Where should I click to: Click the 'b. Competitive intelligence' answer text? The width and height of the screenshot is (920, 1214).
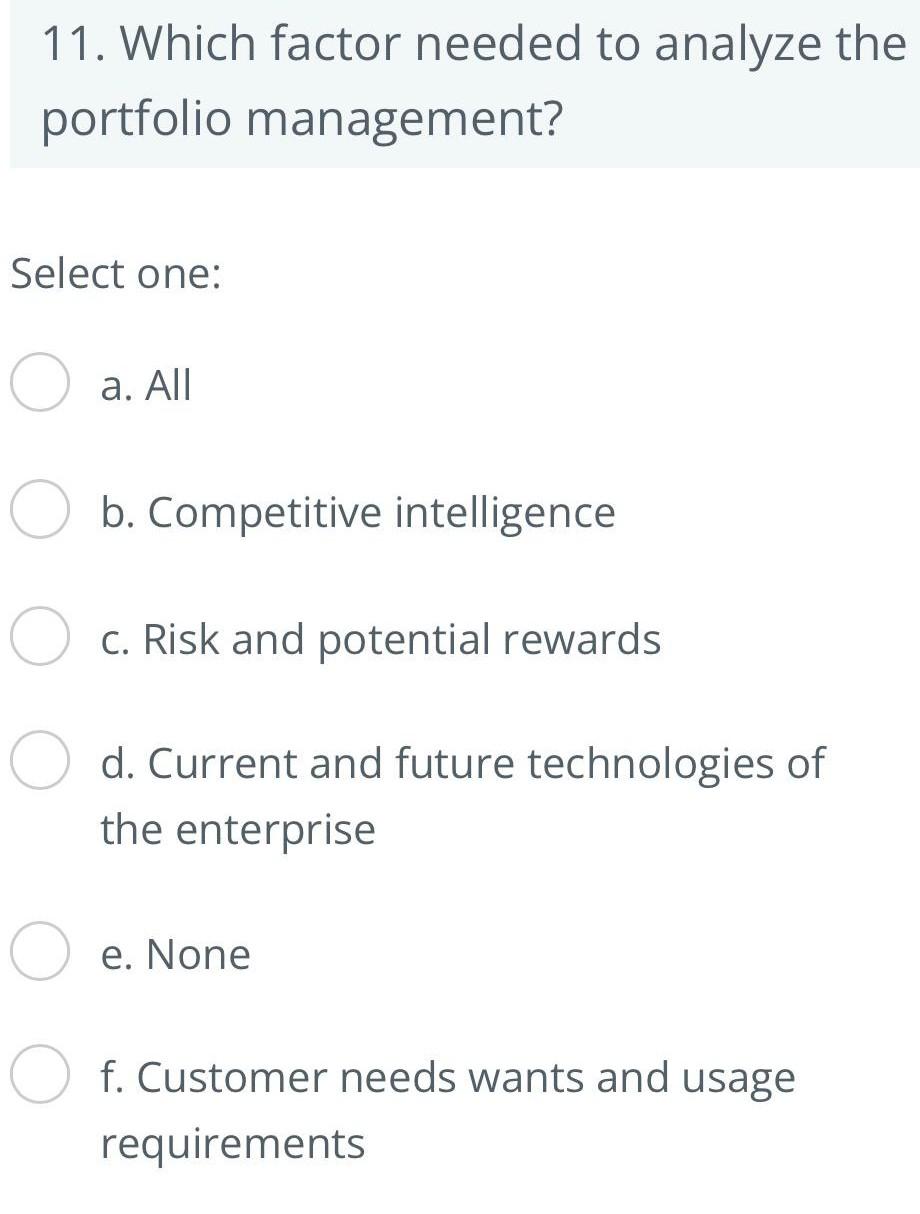tap(357, 512)
